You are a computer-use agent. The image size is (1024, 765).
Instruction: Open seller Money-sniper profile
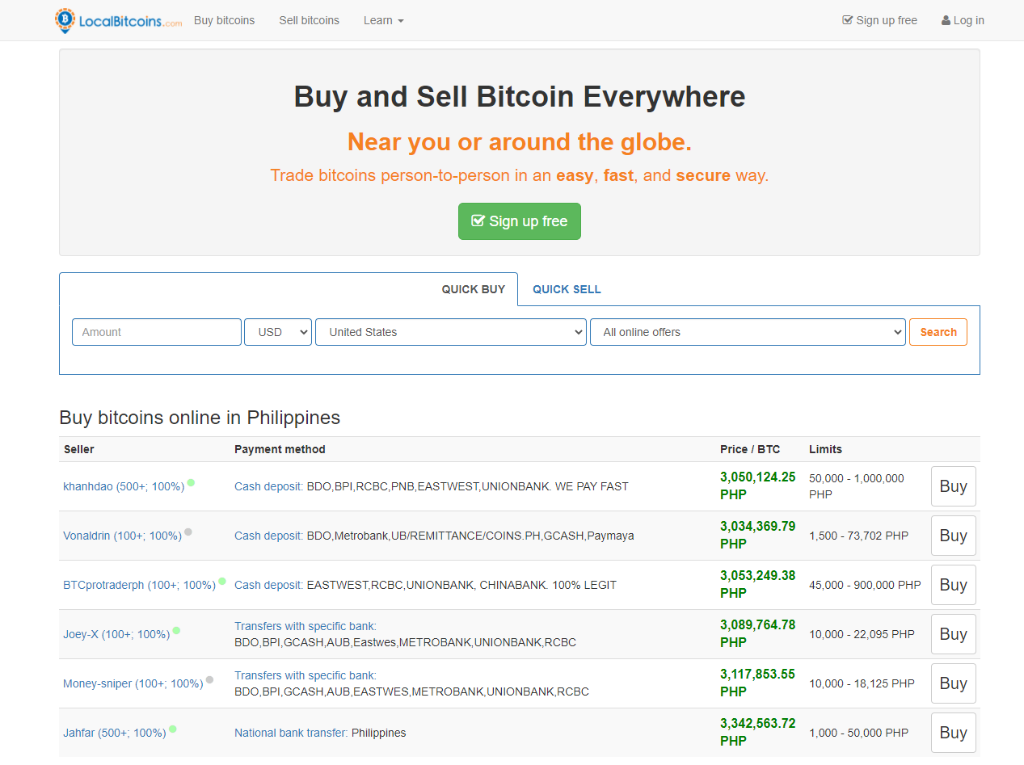click(133, 684)
